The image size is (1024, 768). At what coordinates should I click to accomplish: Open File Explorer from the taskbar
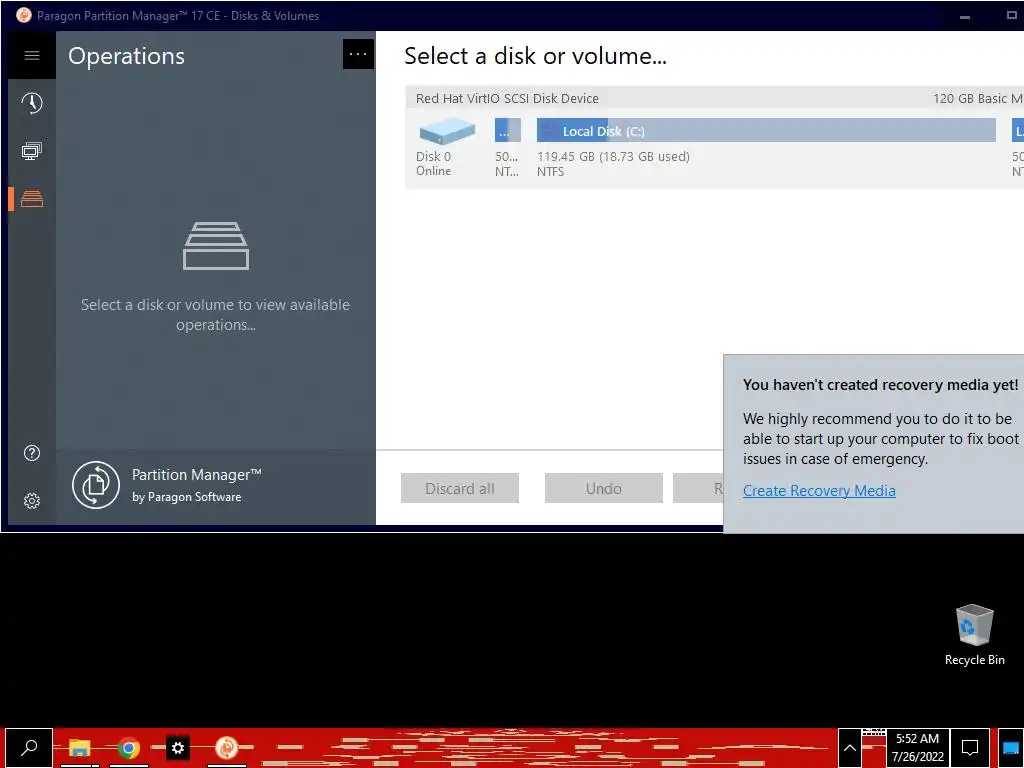(80, 748)
